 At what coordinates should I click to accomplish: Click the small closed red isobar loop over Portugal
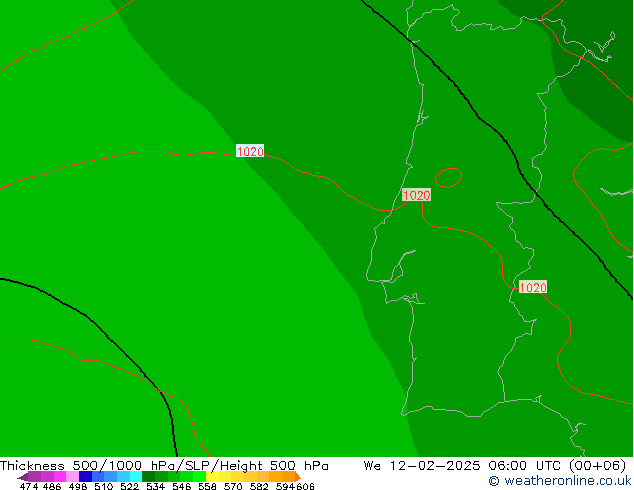point(448,177)
